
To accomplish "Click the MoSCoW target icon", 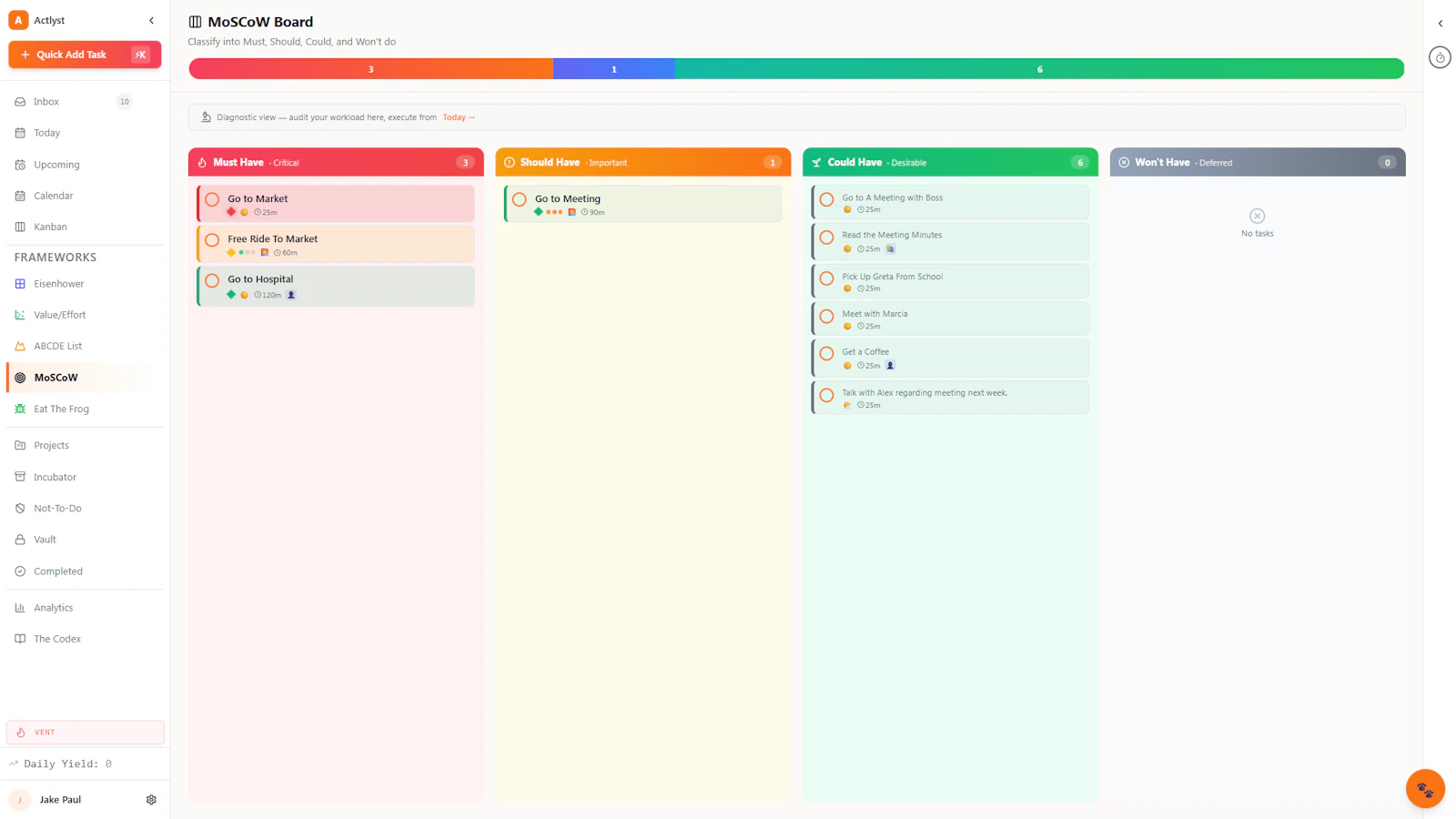I will [20, 378].
